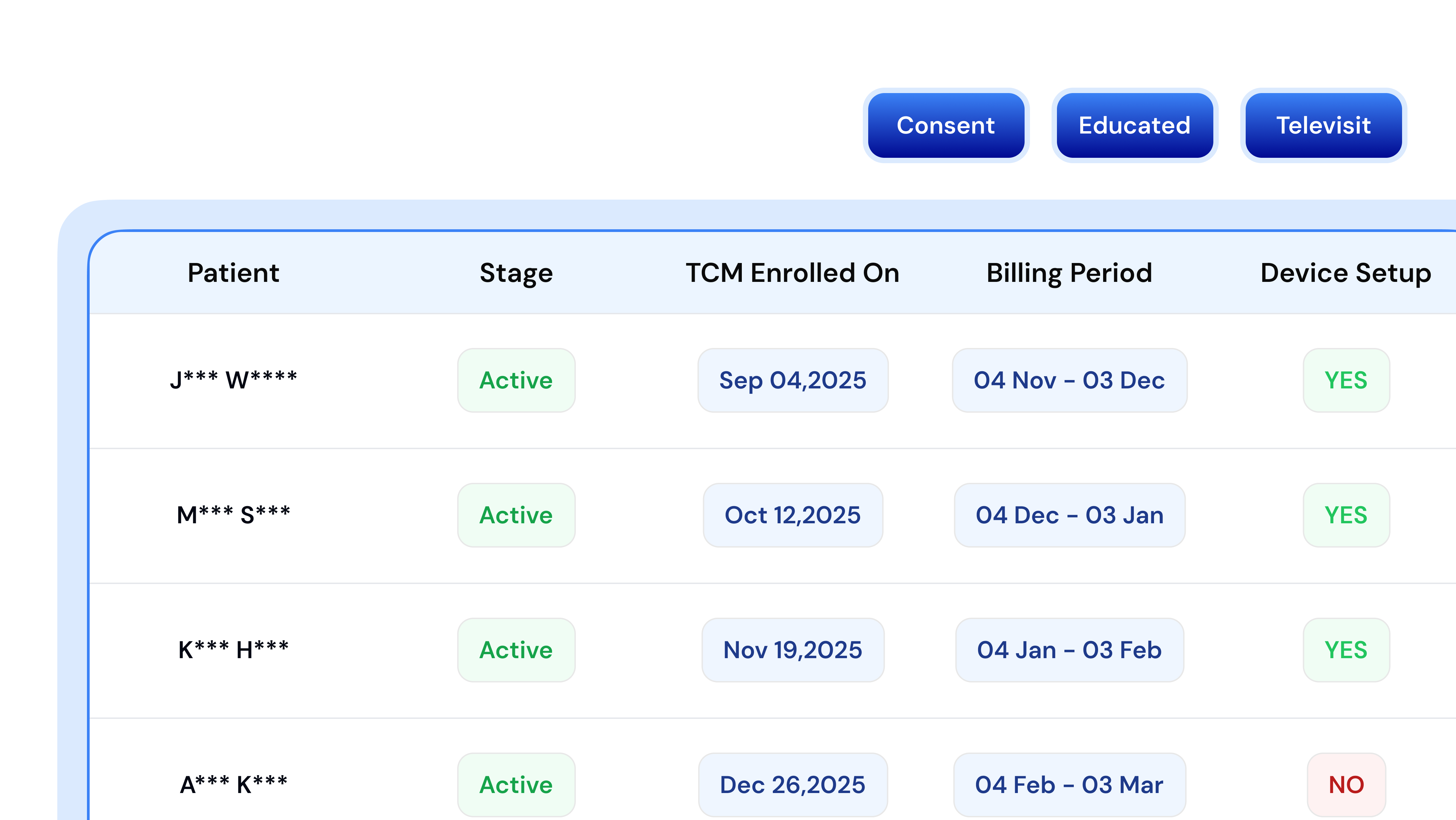Click the Patient column header
Screen dimensions: 1456x820
234,273
